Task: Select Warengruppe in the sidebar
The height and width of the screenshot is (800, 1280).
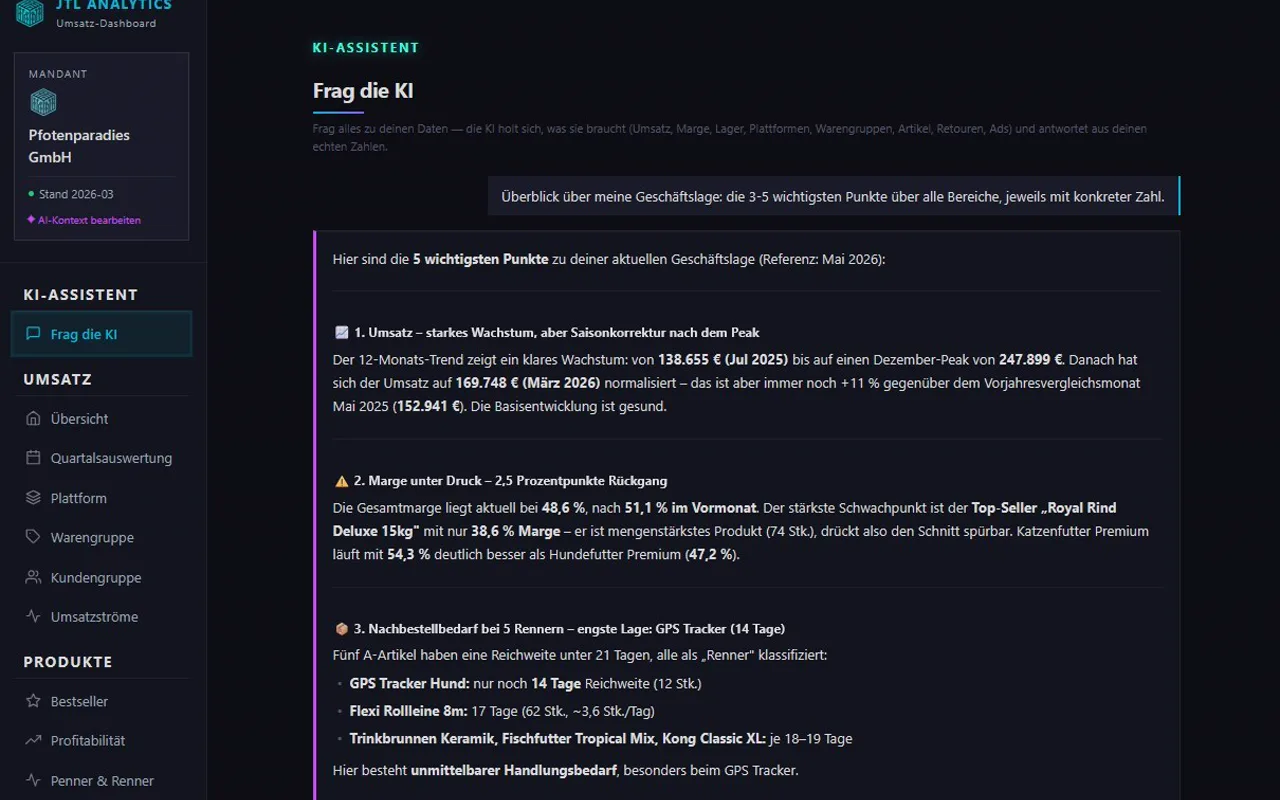Action: pyautogui.click(x=101, y=537)
